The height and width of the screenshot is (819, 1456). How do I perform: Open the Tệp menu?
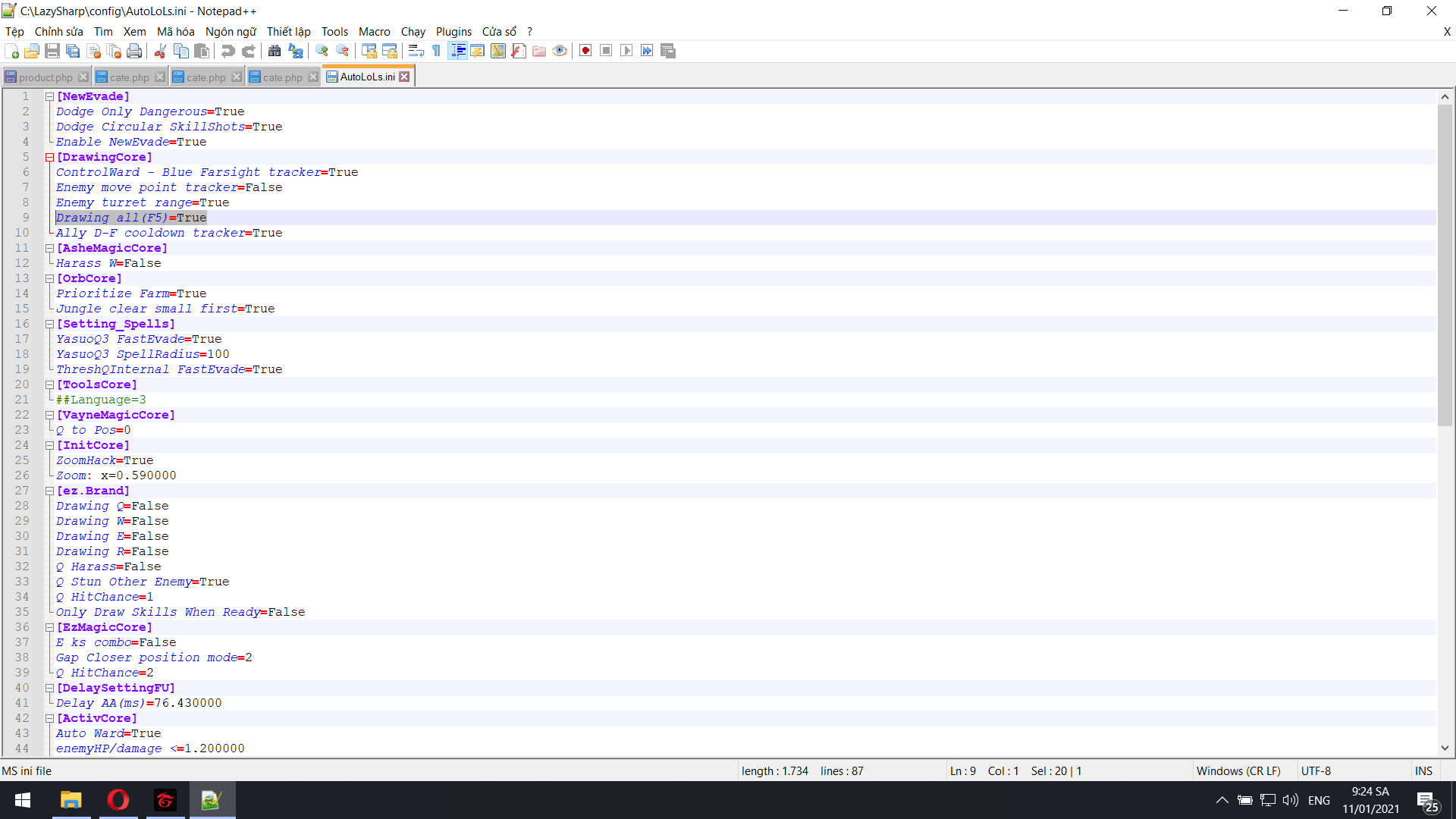tap(14, 32)
